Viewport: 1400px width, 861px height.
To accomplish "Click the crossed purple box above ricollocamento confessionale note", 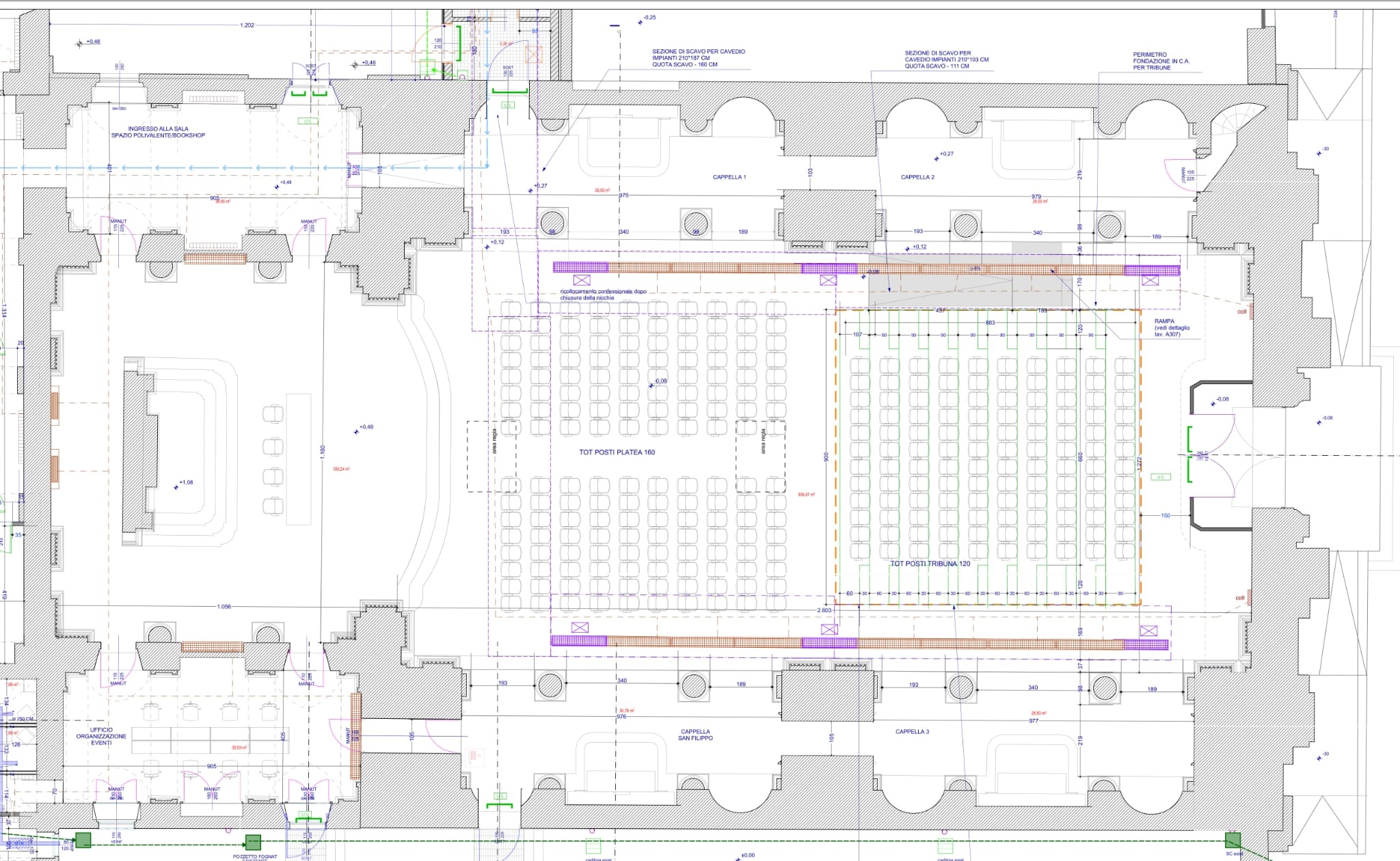I will tap(582, 280).
